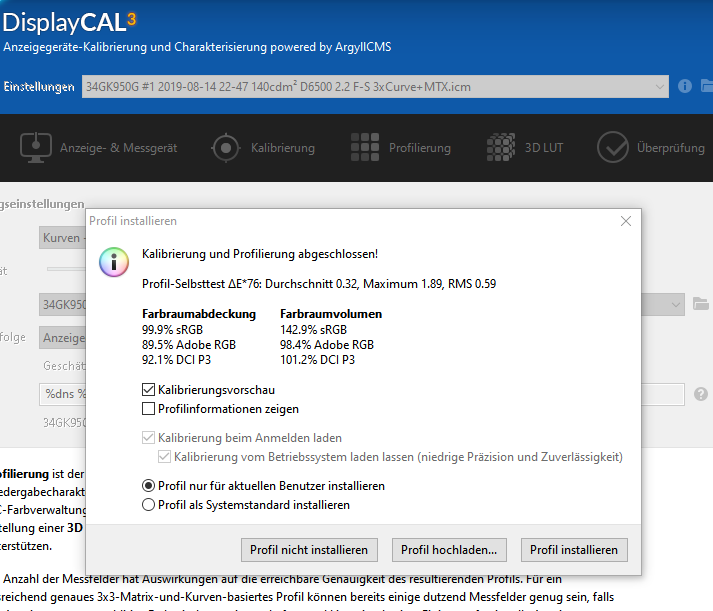Click the slider track behind the dialog
This screenshot has width=713, height=611.
click(x=66, y=269)
